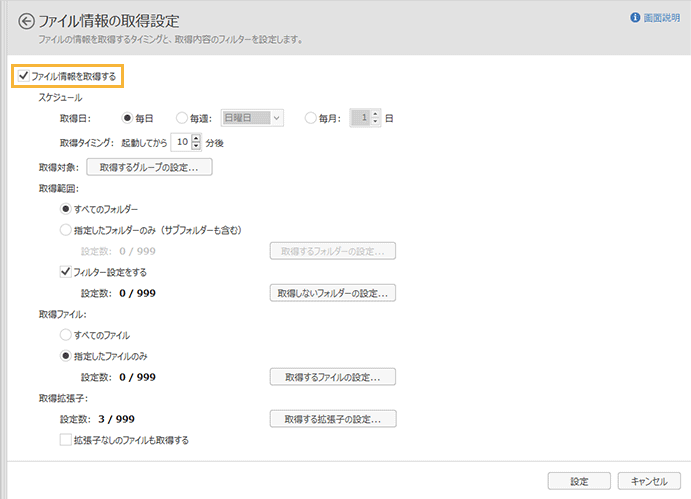Viewport: 691px width, 499px height.
Task: Click the キャンセル button
Action: click(649, 481)
